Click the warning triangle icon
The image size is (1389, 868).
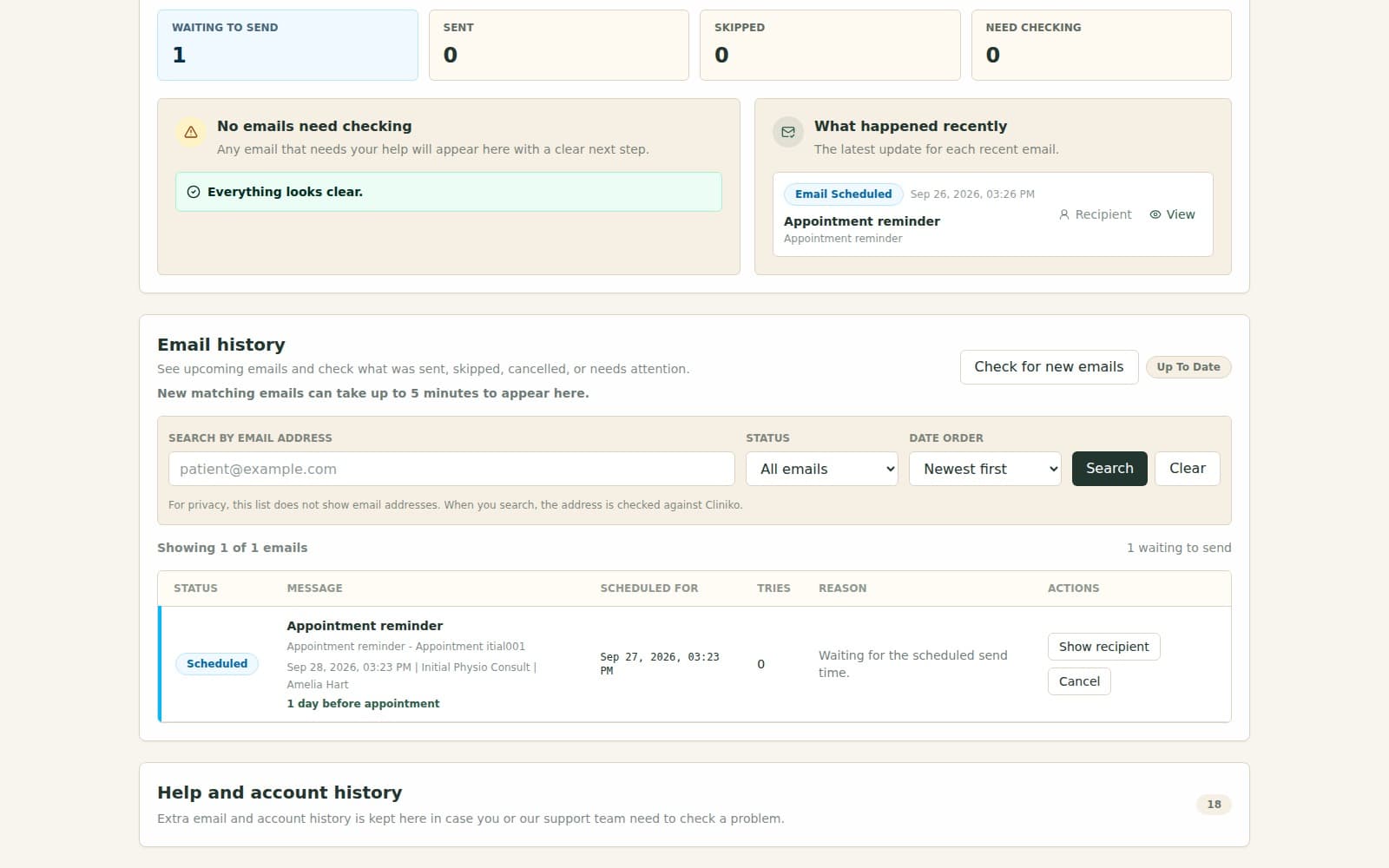[x=191, y=132]
